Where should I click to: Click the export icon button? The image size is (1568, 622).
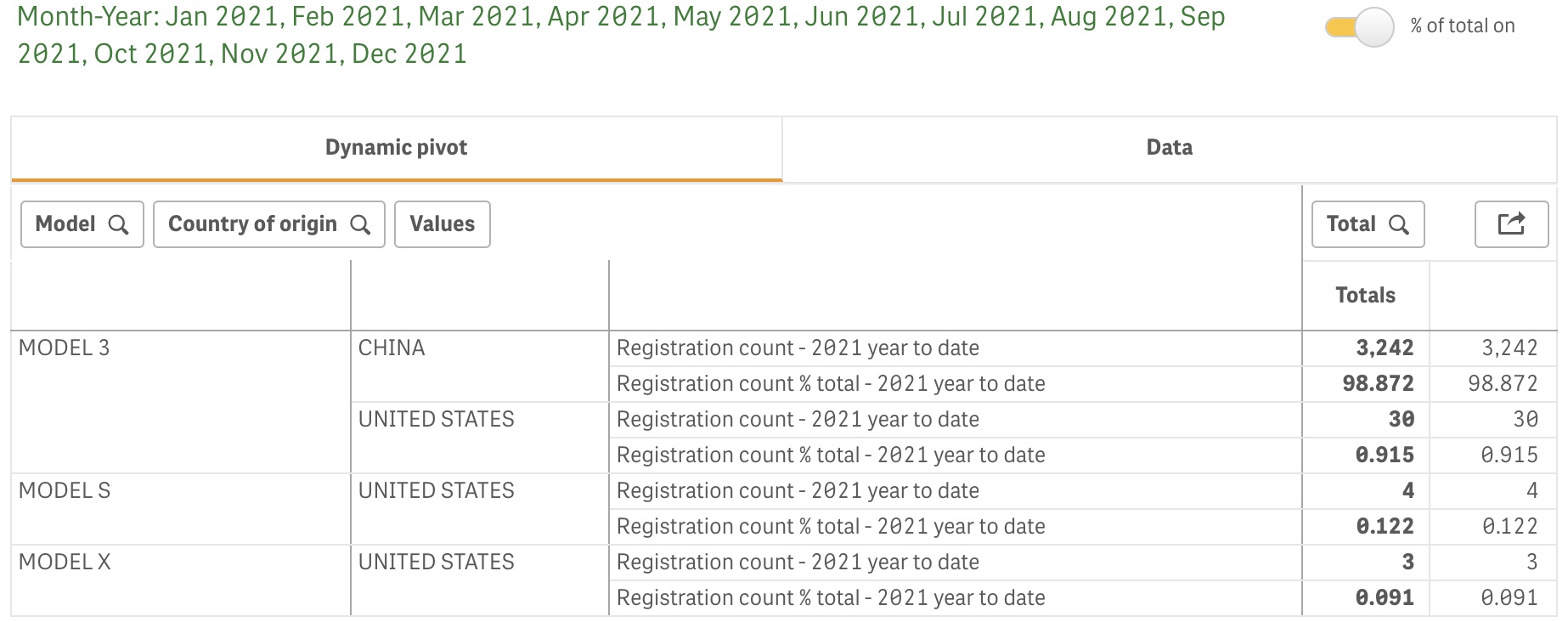[1511, 224]
